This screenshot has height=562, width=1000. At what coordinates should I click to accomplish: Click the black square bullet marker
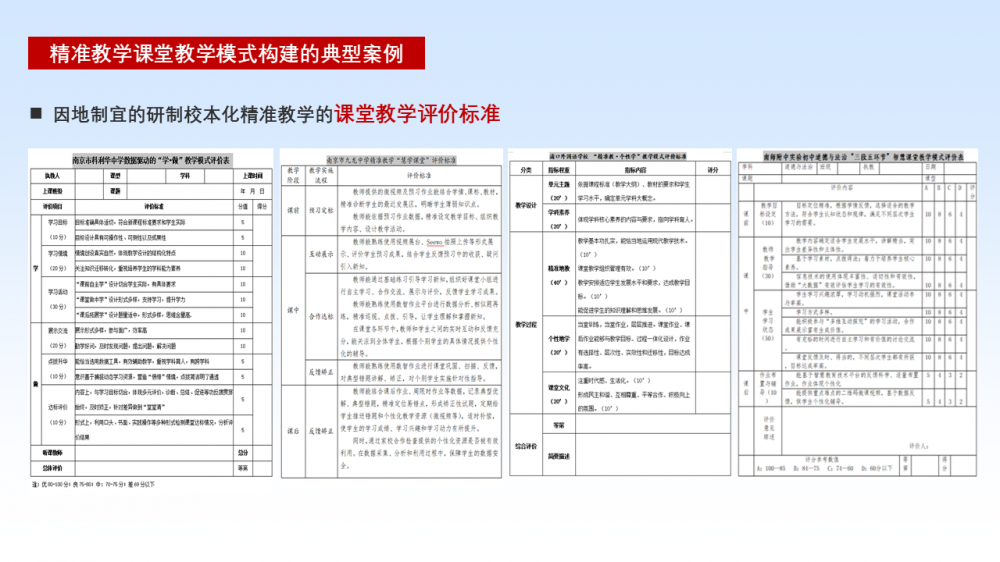[37, 114]
